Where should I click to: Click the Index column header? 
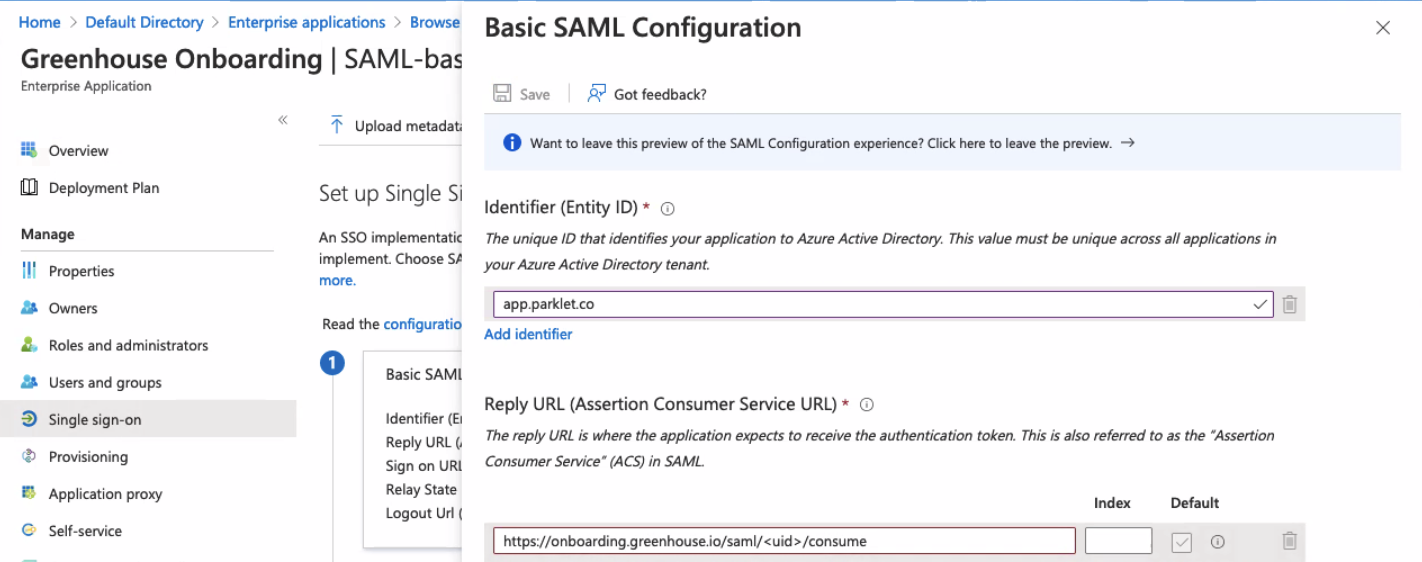pos(1112,503)
